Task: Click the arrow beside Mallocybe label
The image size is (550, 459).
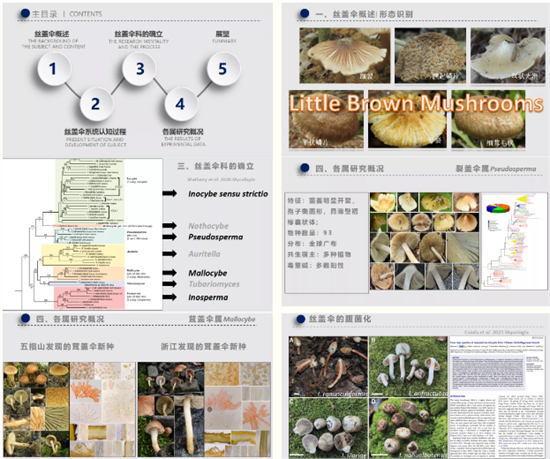Action: [x=169, y=272]
